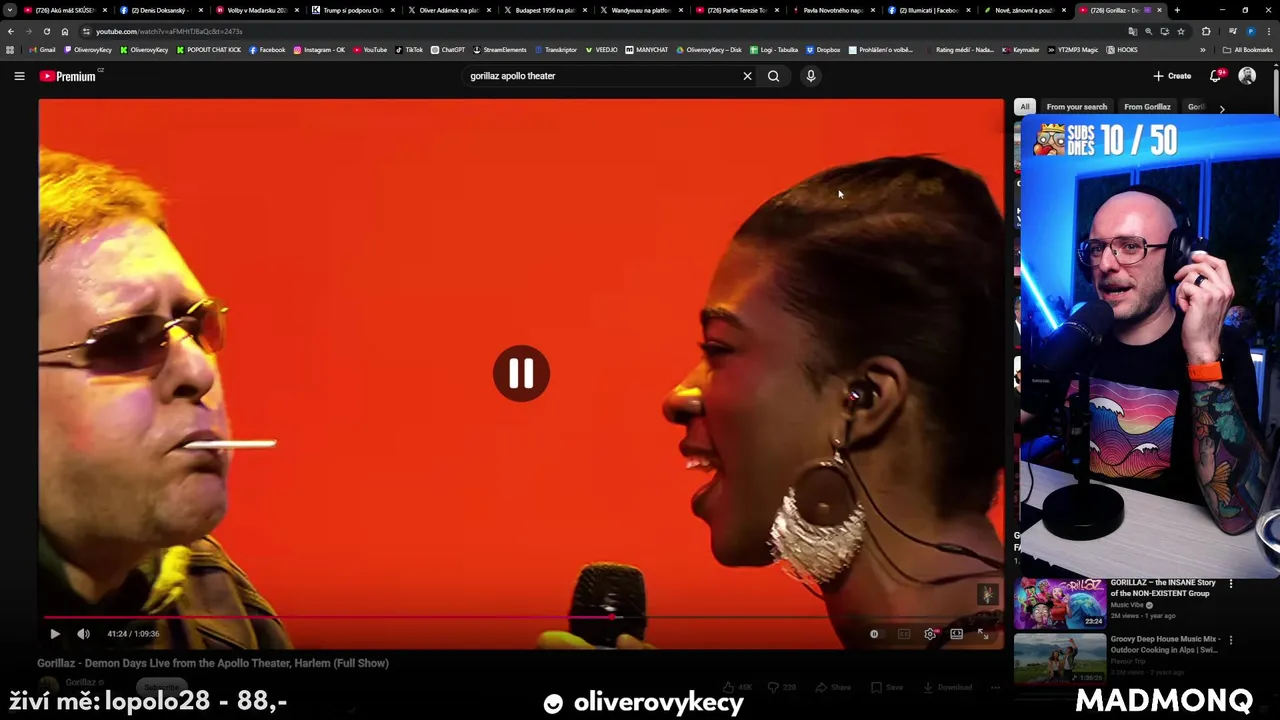Open the browser apps grid icon

(10, 50)
